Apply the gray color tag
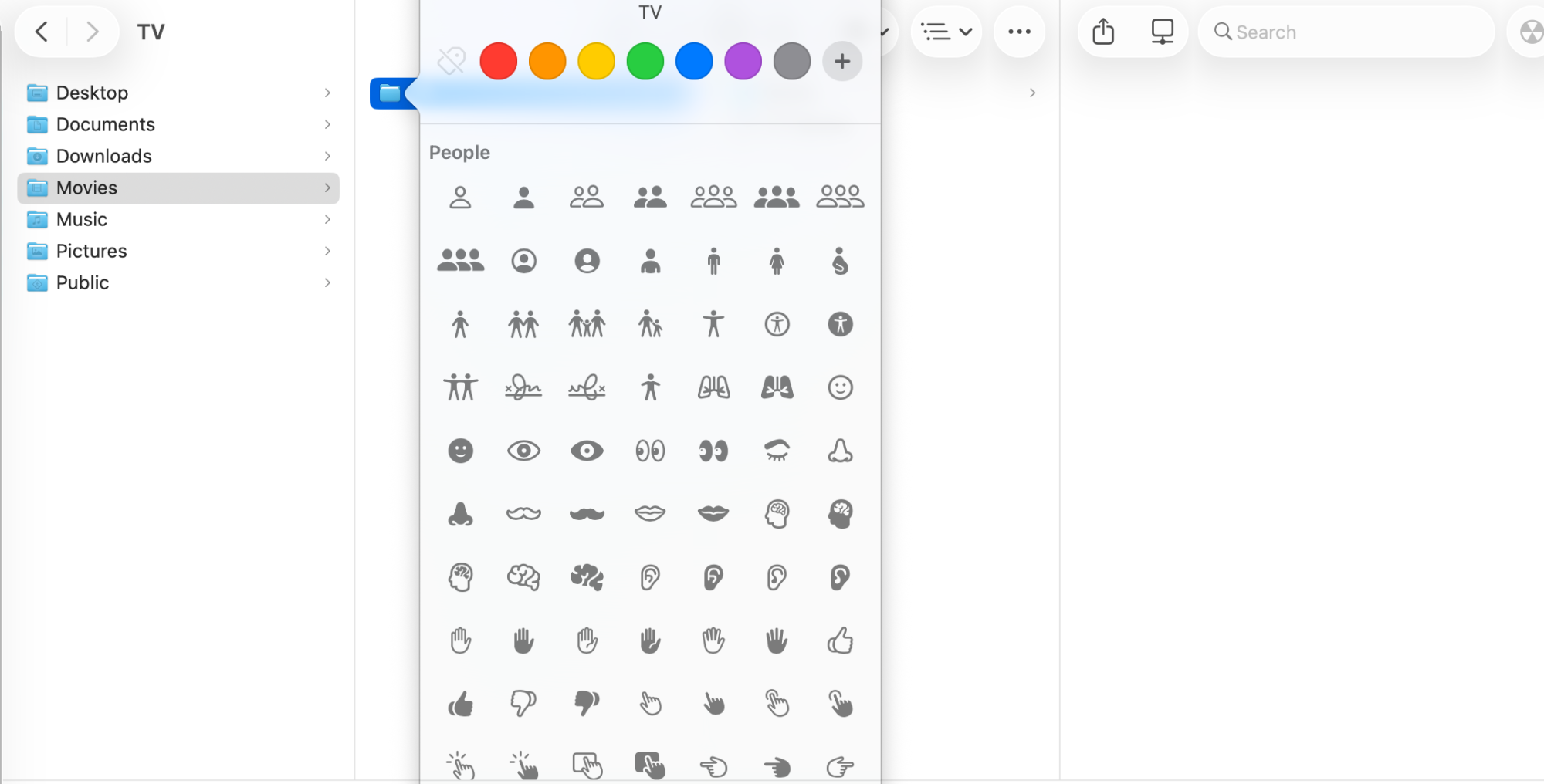 (792, 61)
